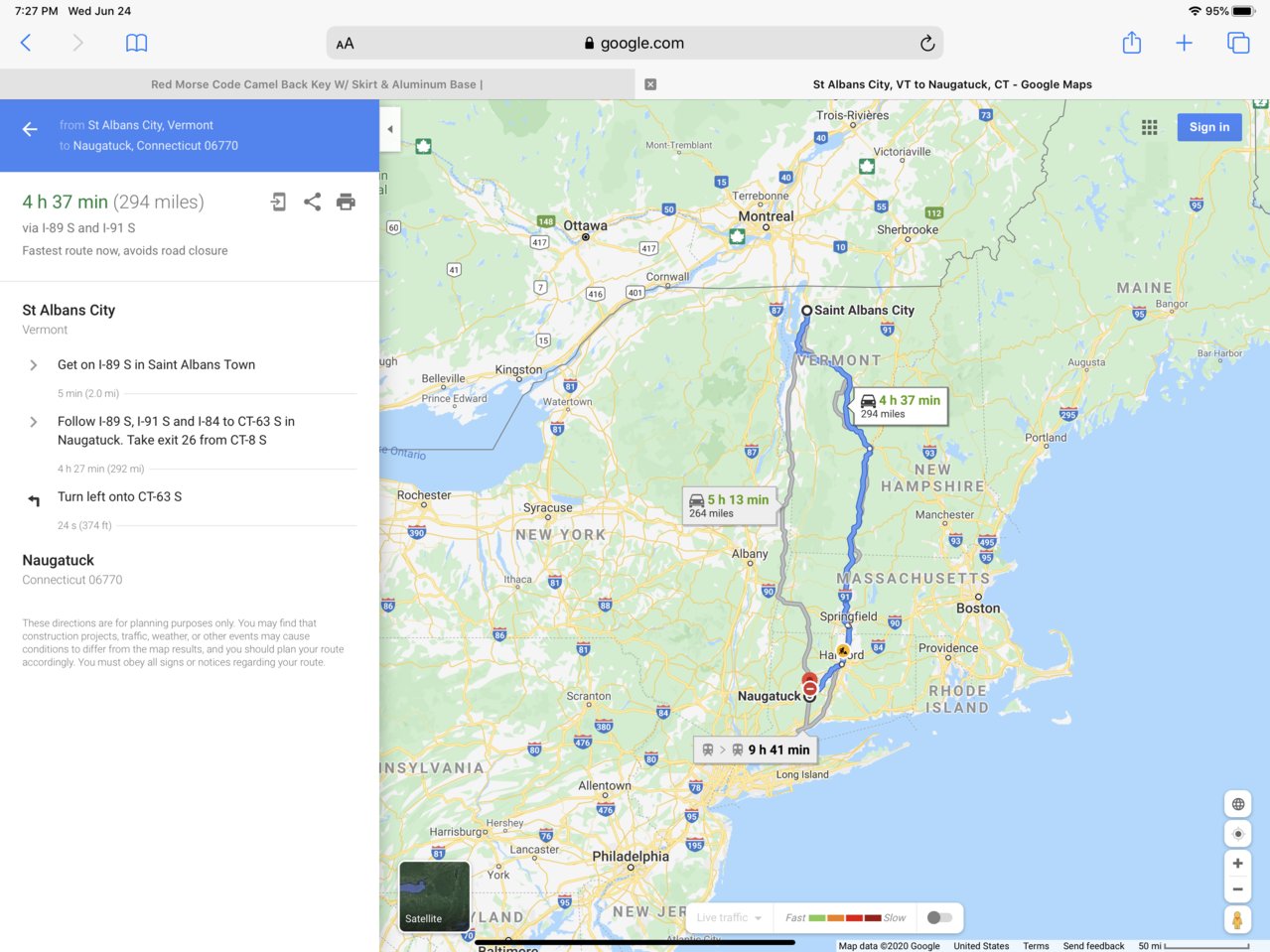Tap the google.com address bar
The width and height of the screenshot is (1270, 952).
tap(635, 43)
